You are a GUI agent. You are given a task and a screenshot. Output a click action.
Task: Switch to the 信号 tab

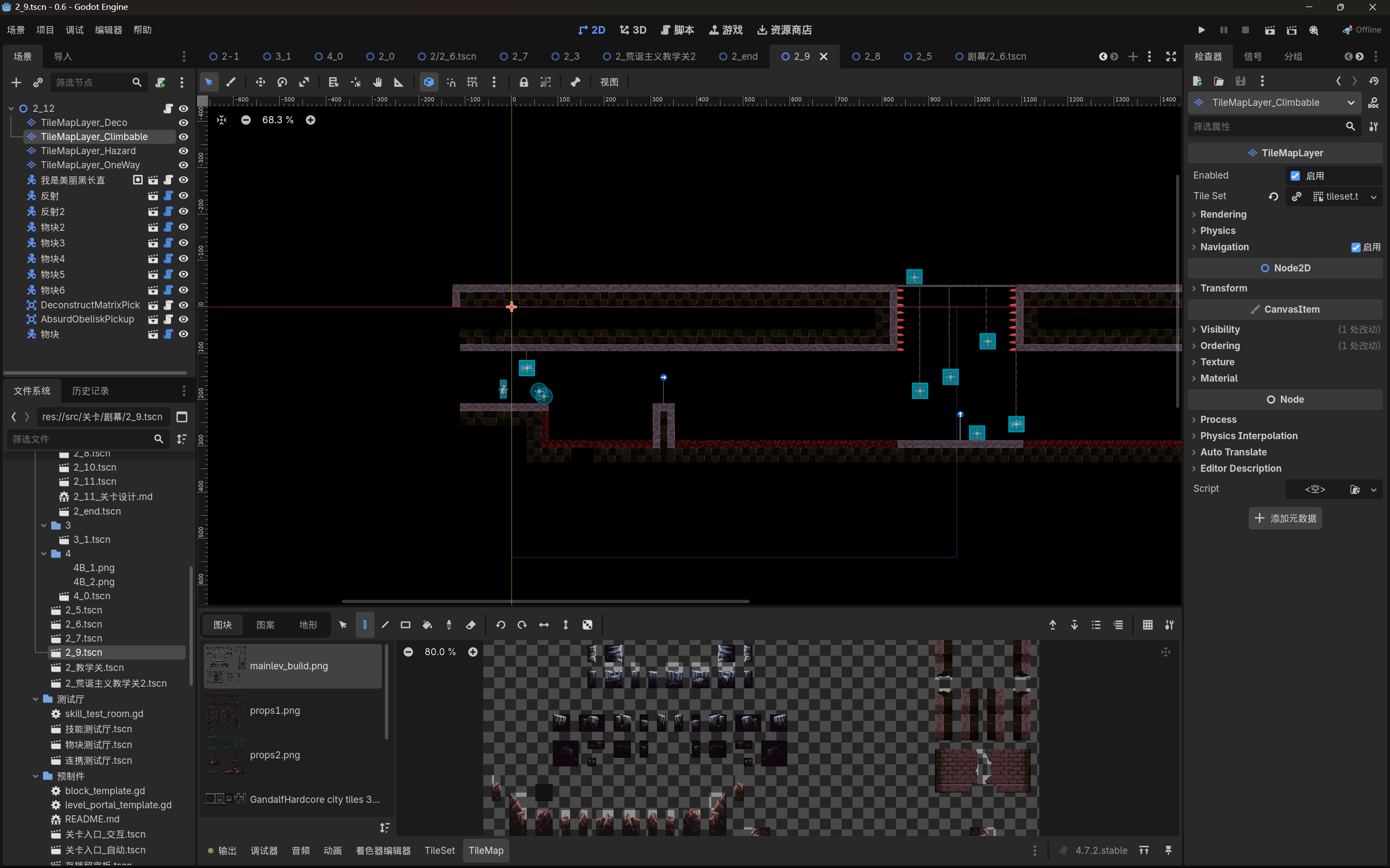point(1252,56)
